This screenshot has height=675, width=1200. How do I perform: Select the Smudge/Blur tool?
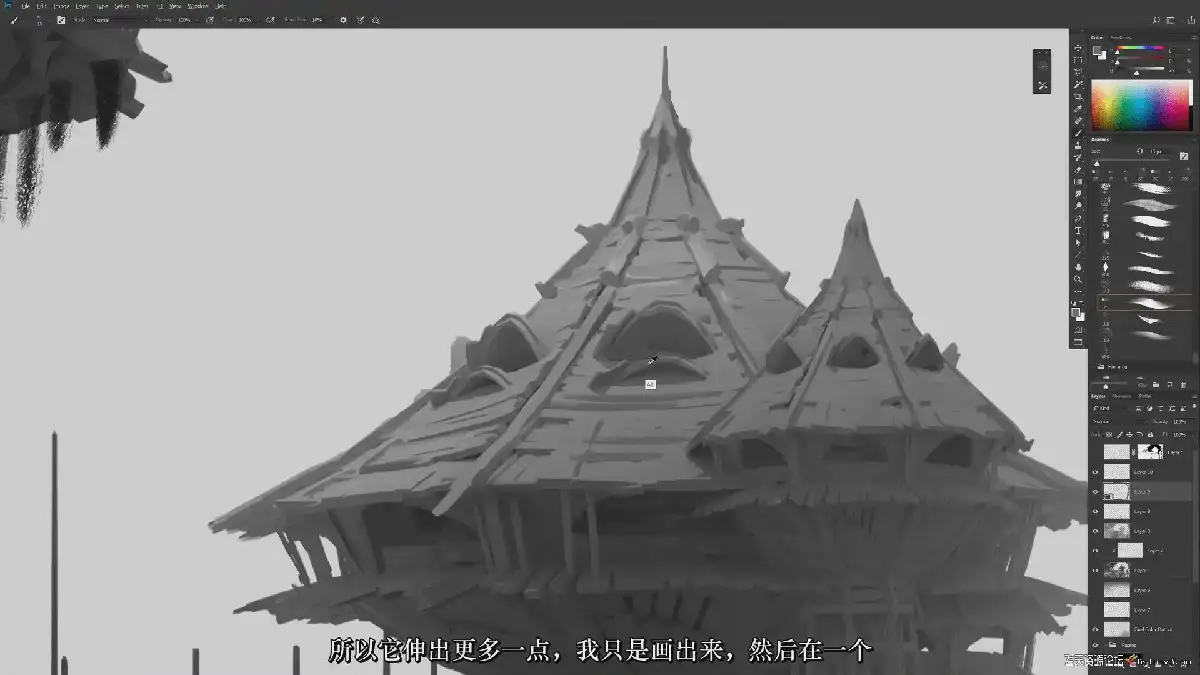1078,194
